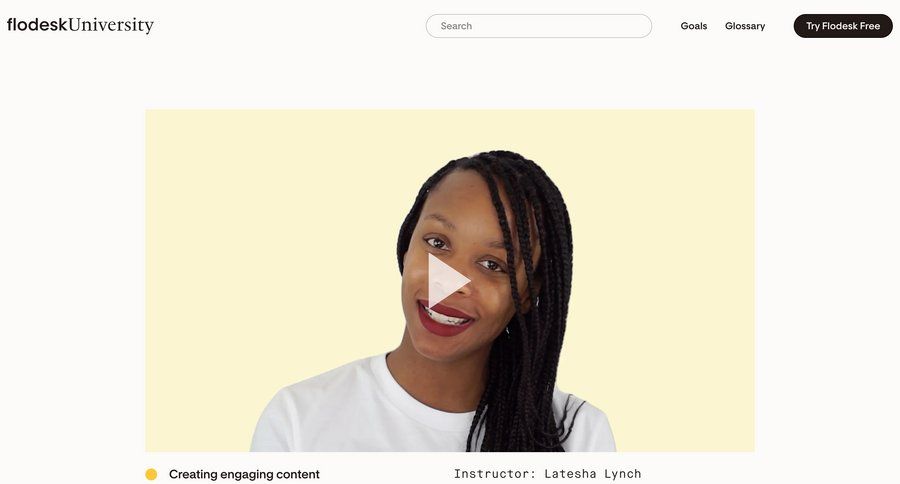
Task: Click the 'University' word in the logo
Action: (x=111, y=25)
